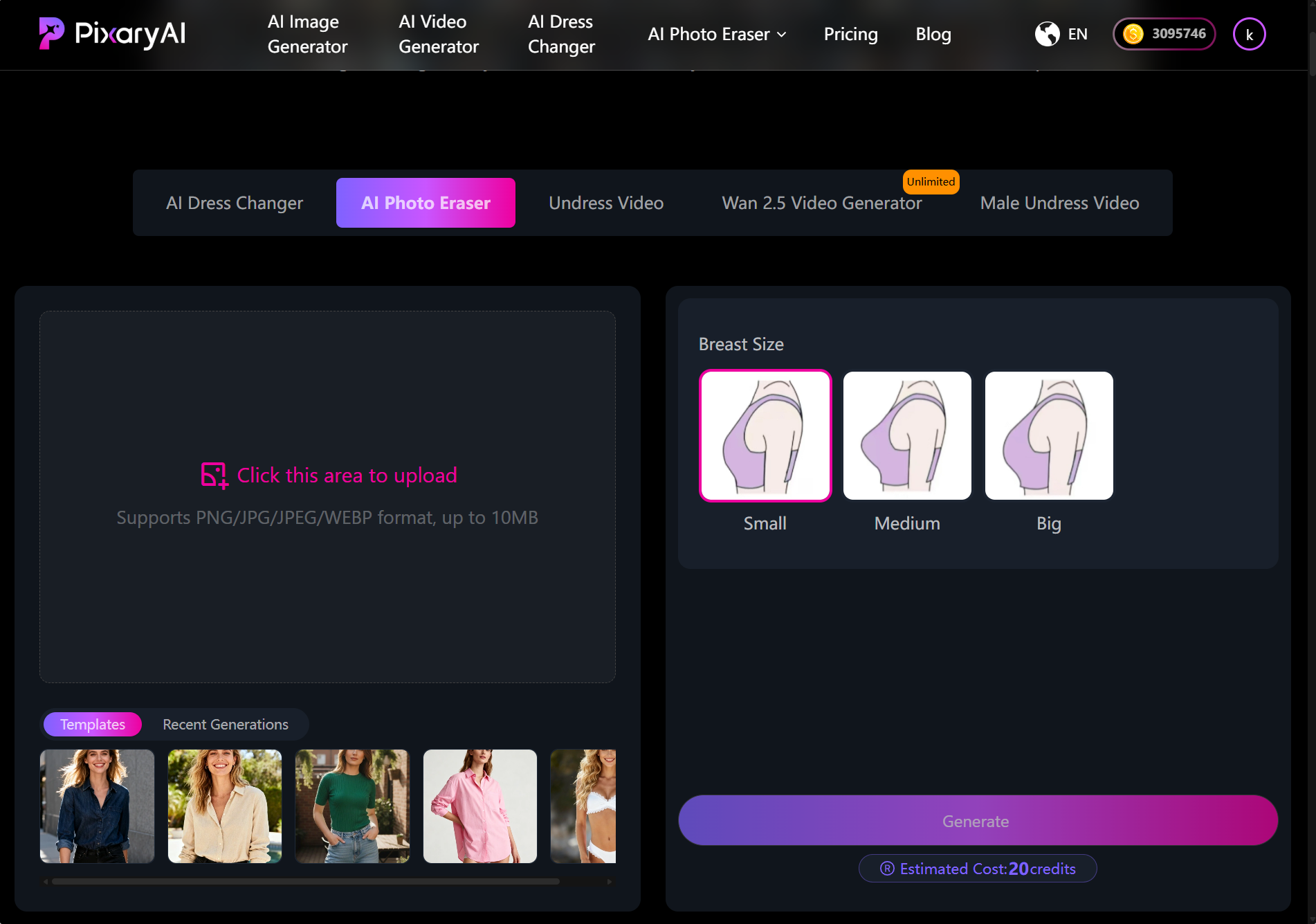
Task: Select the highlighted AI Photo Eraser tab
Action: [426, 203]
